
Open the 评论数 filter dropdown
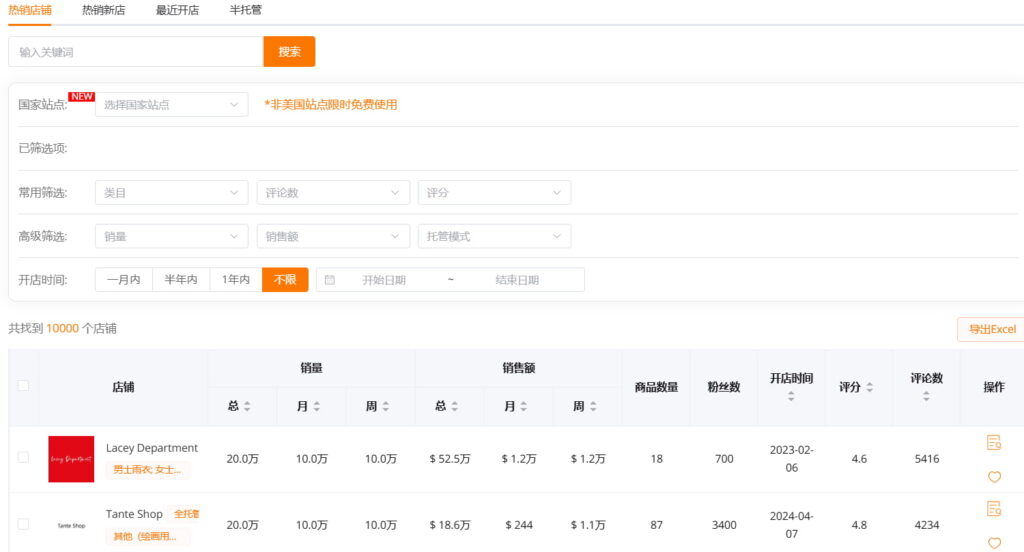(x=333, y=193)
